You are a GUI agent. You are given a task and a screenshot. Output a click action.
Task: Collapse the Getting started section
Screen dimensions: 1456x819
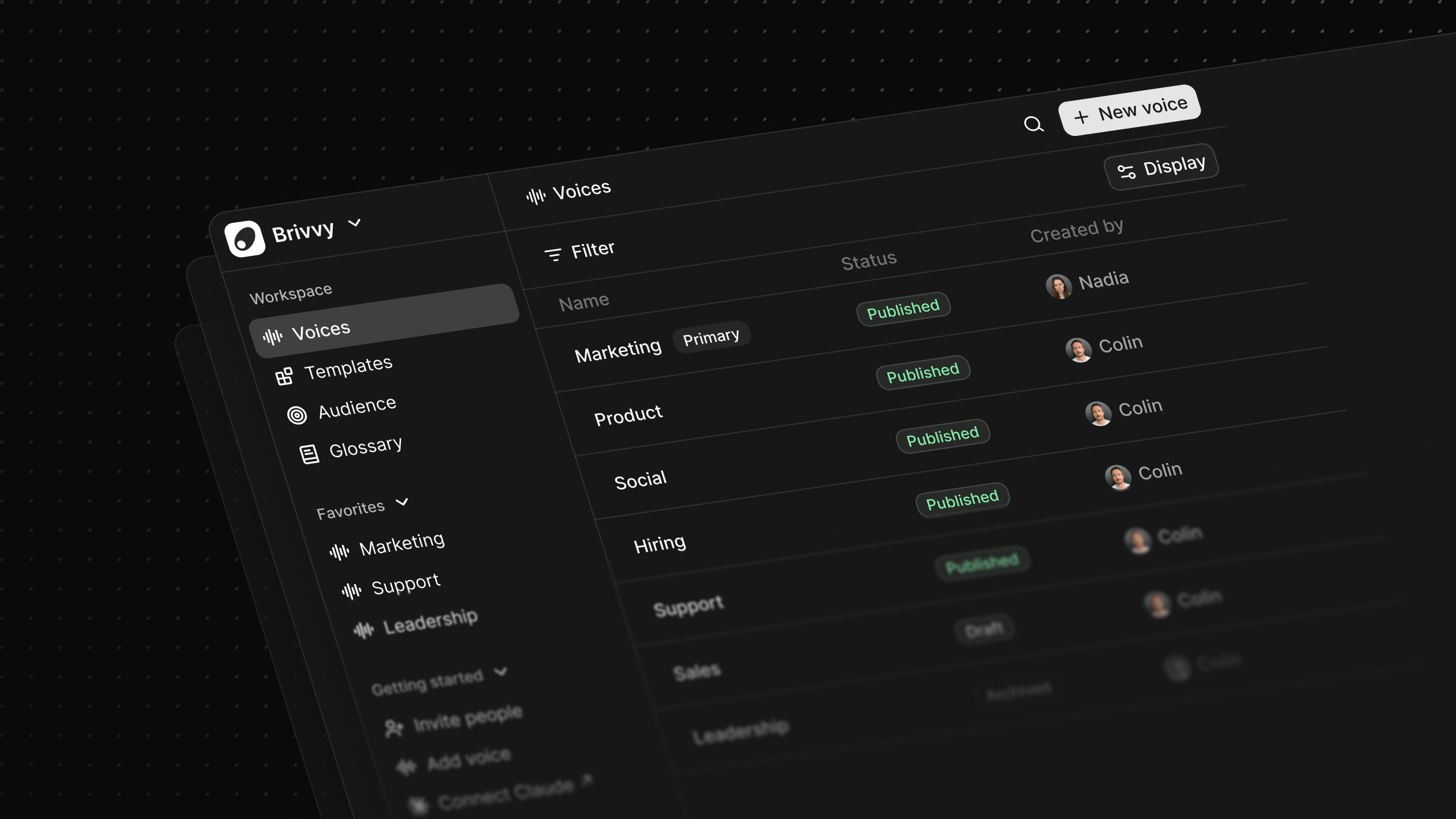tap(500, 672)
